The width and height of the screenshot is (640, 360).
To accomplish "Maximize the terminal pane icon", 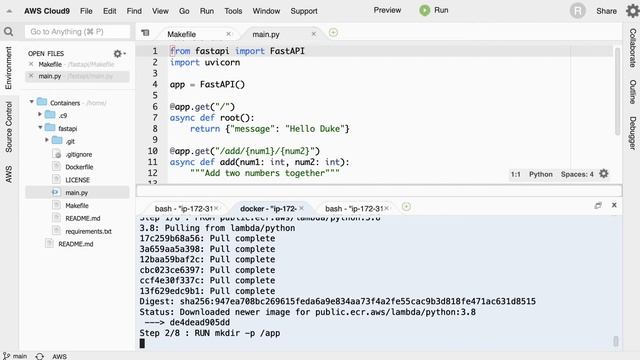I will tap(598, 205).
